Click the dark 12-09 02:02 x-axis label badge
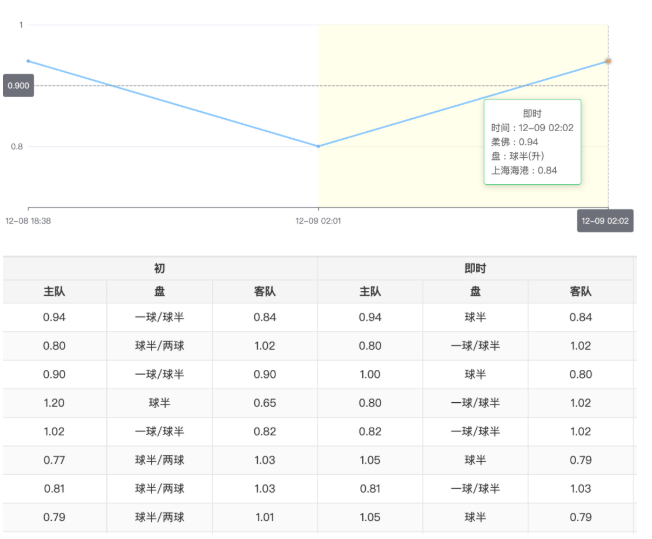This screenshot has height=539, width=652. (605, 221)
